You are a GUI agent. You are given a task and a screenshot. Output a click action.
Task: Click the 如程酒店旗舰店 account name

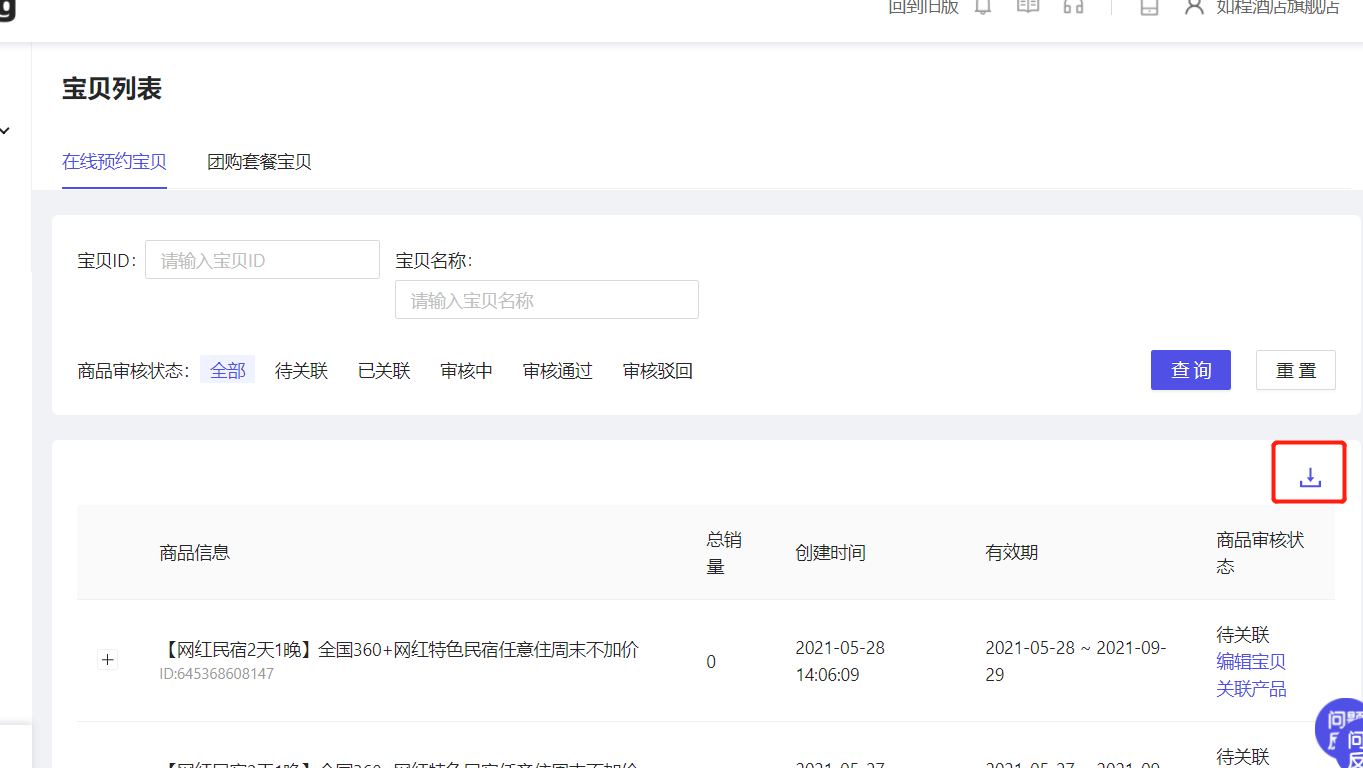pos(1278,7)
